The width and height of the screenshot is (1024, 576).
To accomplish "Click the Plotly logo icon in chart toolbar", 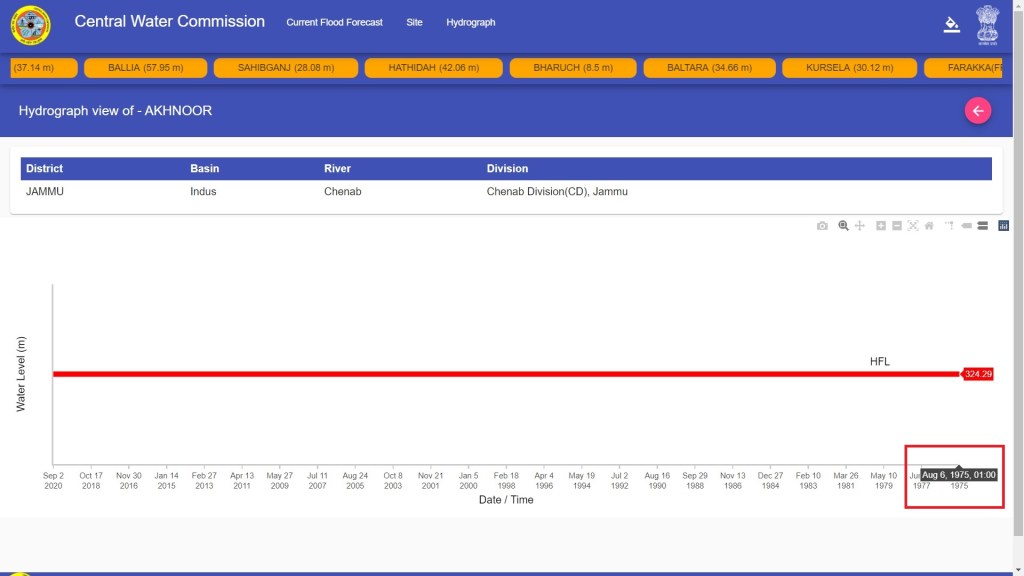I will click(1004, 226).
